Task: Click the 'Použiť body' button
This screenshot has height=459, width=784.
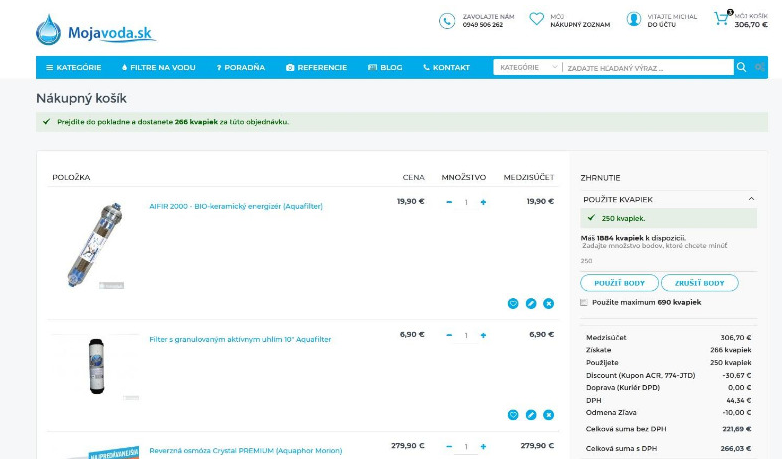Action: (619, 283)
